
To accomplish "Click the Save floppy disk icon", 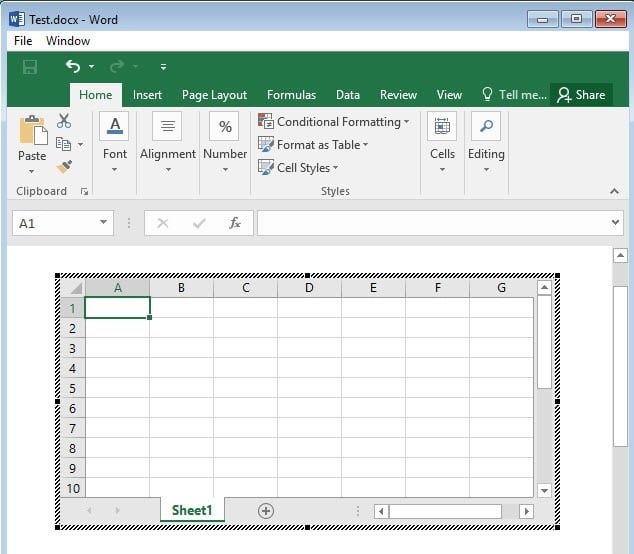I will pyautogui.click(x=30, y=67).
